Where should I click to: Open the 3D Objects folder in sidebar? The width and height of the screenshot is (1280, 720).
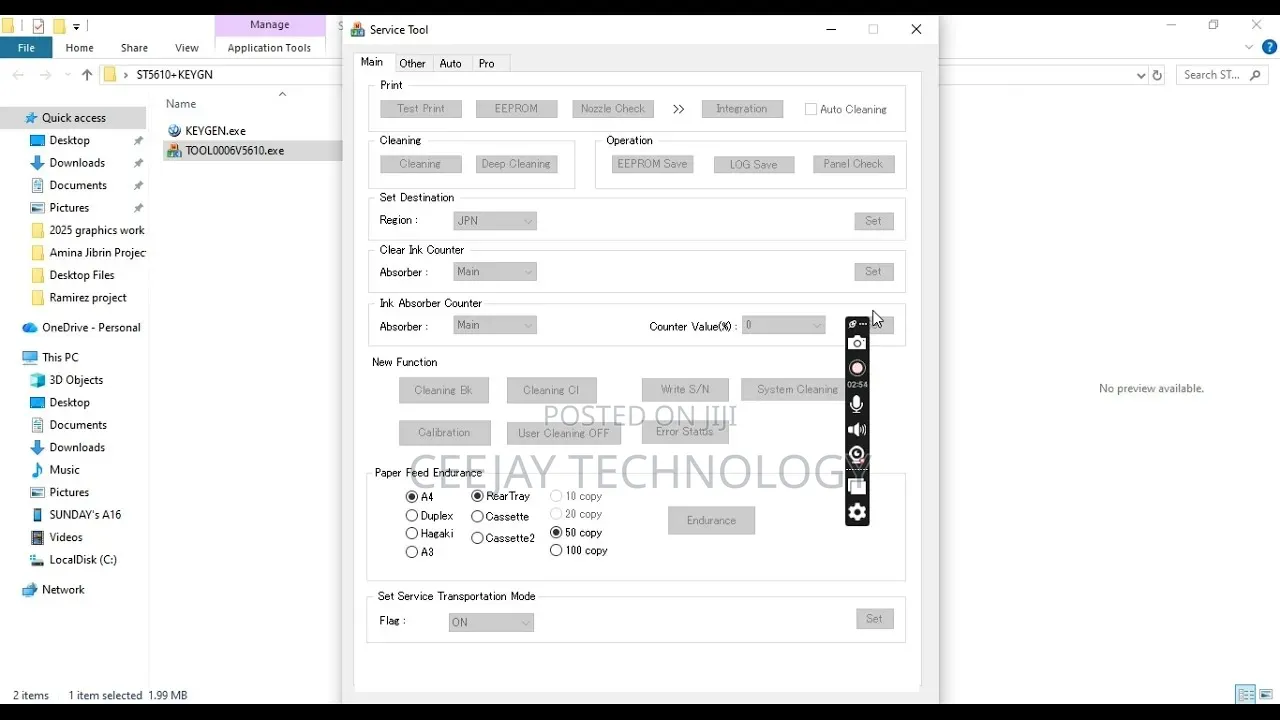tap(76, 380)
